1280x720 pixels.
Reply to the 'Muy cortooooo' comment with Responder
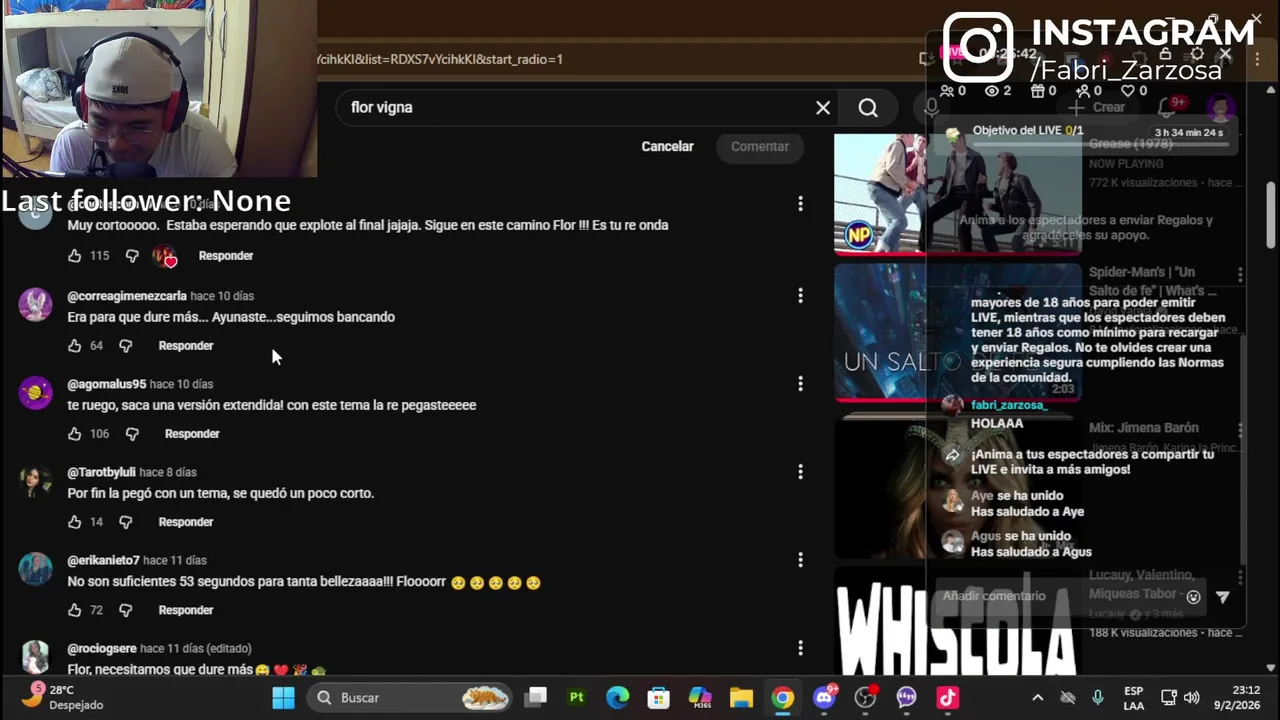click(x=226, y=256)
